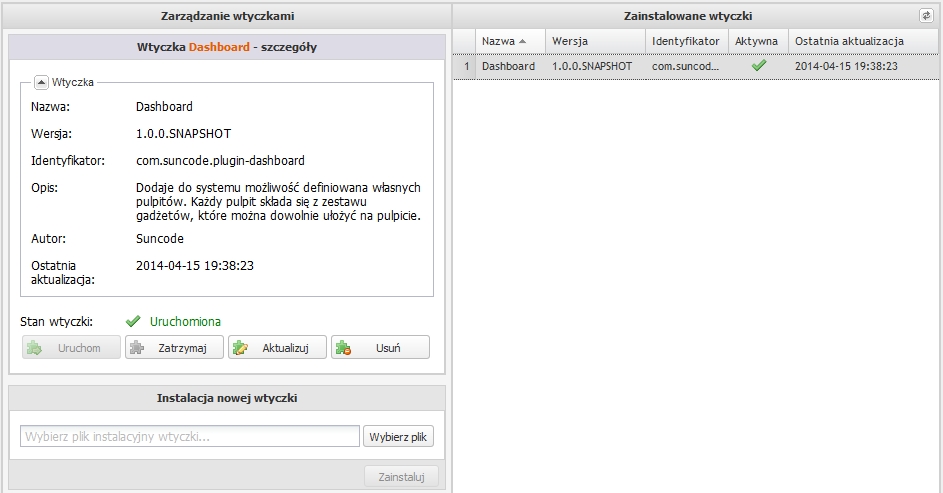Click the Wybierz plik button
Screen dimensions: 943x493
pos(398,436)
